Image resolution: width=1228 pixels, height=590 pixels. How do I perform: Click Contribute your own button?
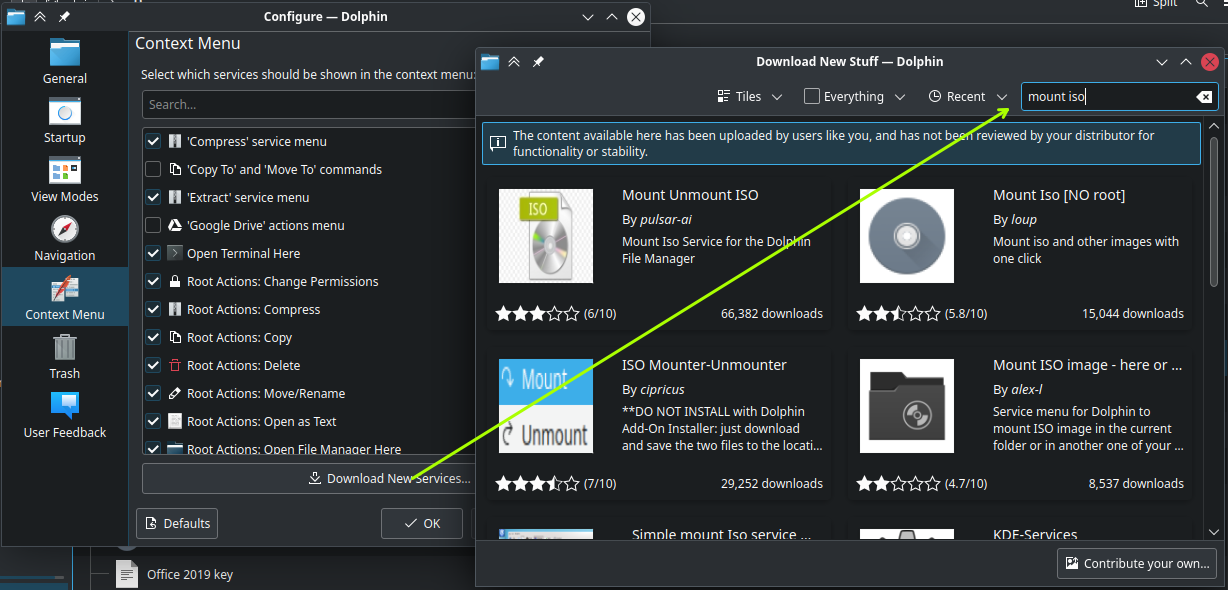[x=1137, y=563]
